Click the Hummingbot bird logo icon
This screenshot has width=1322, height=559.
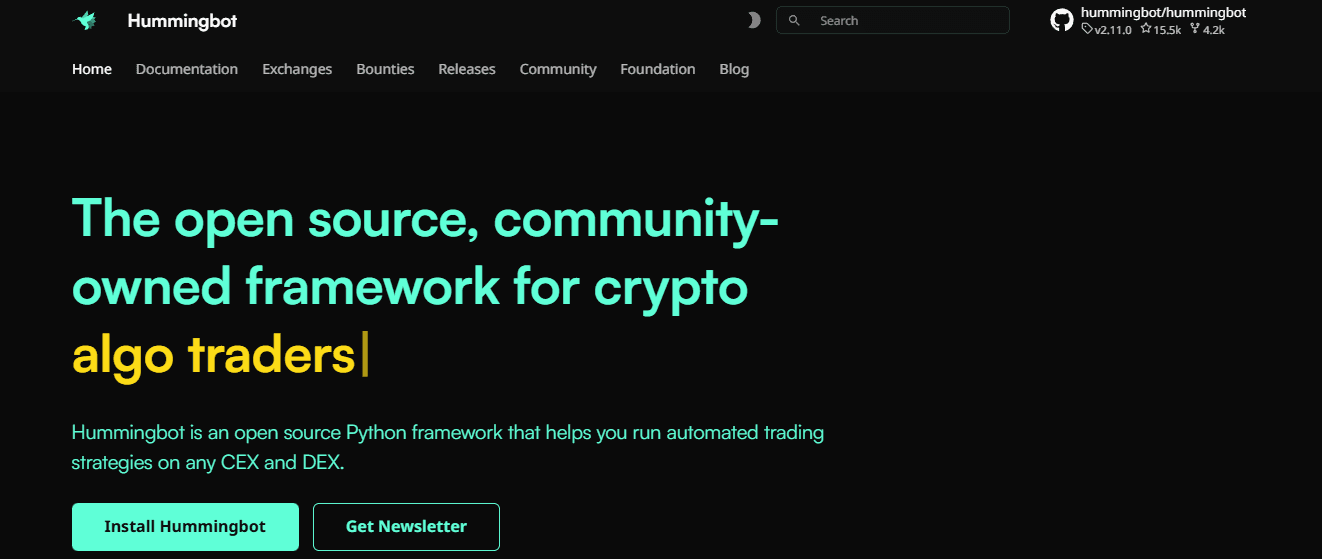pos(85,20)
